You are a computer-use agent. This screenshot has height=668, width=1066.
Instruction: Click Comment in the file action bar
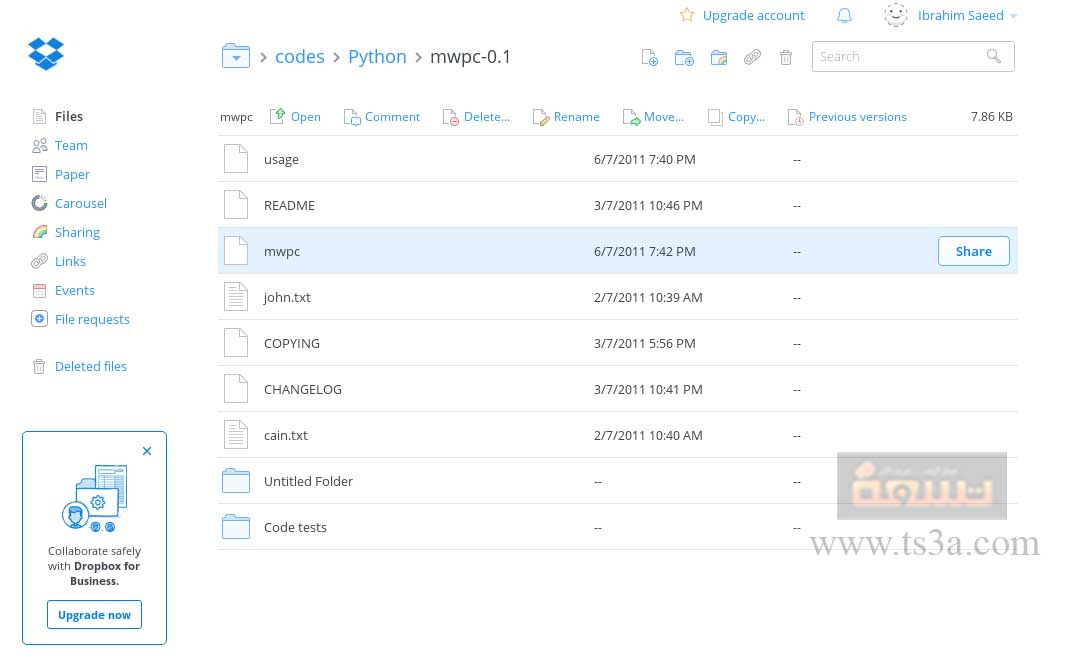coord(381,117)
